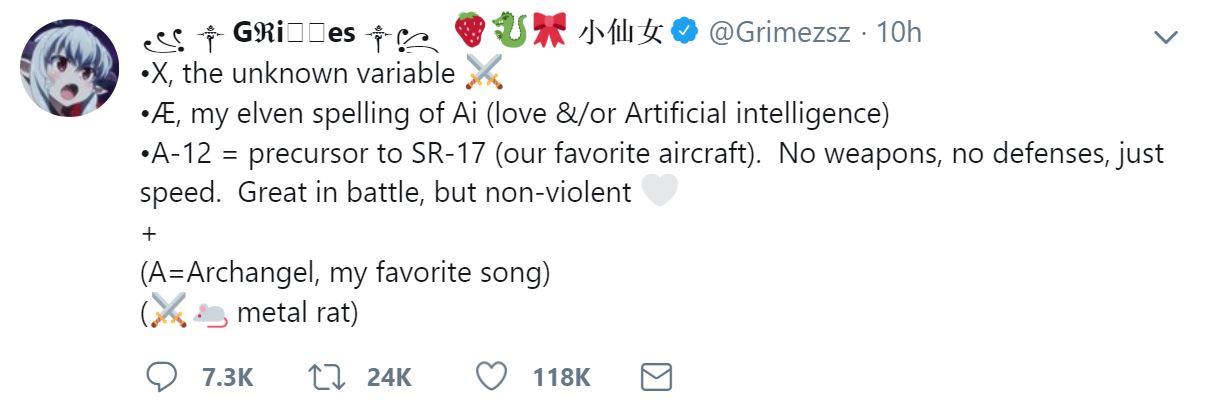View replies via the 7.3K count
The height and width of the screenshot is (407, 1206).
226,377
